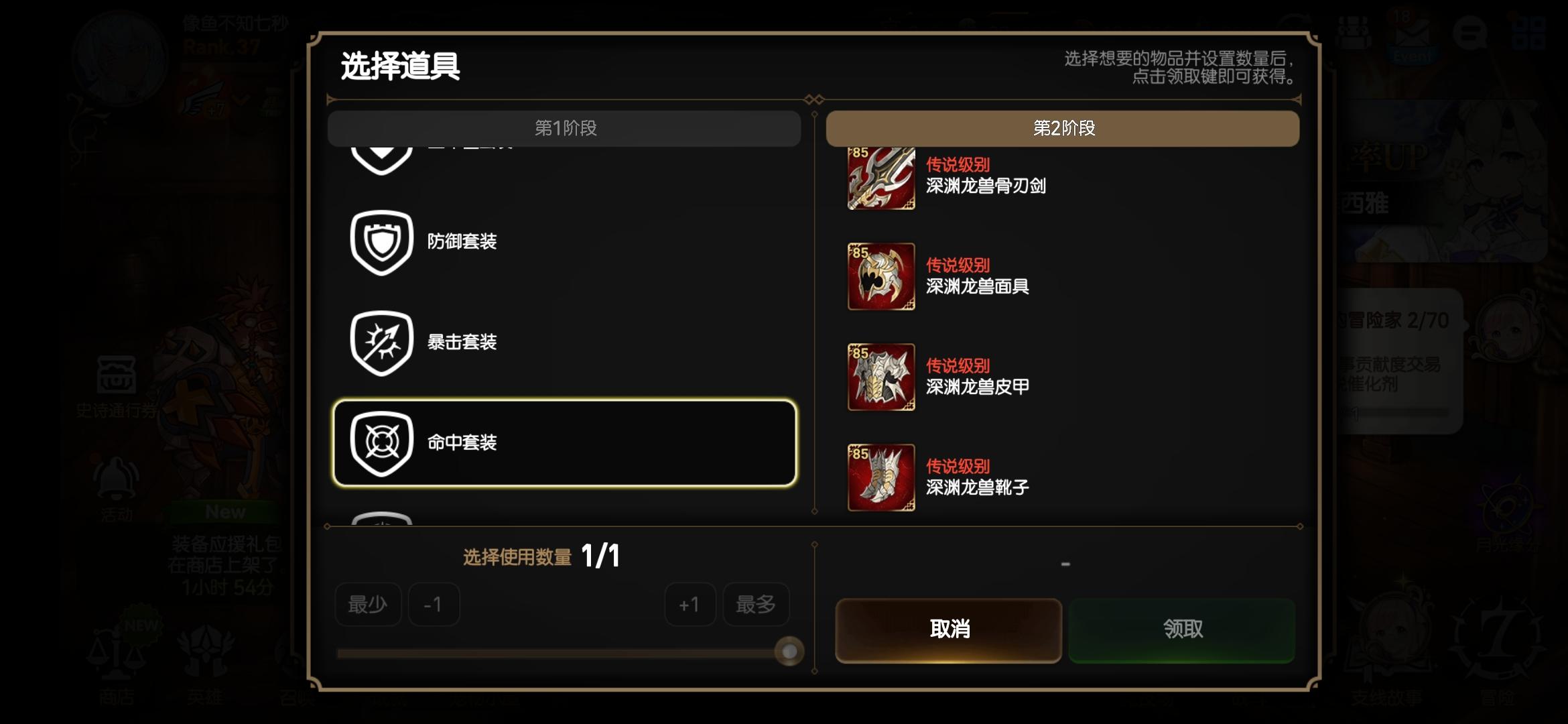1568x724 pixels.
Task: Switch to the 第1阶段 tab
Action: 564,128
